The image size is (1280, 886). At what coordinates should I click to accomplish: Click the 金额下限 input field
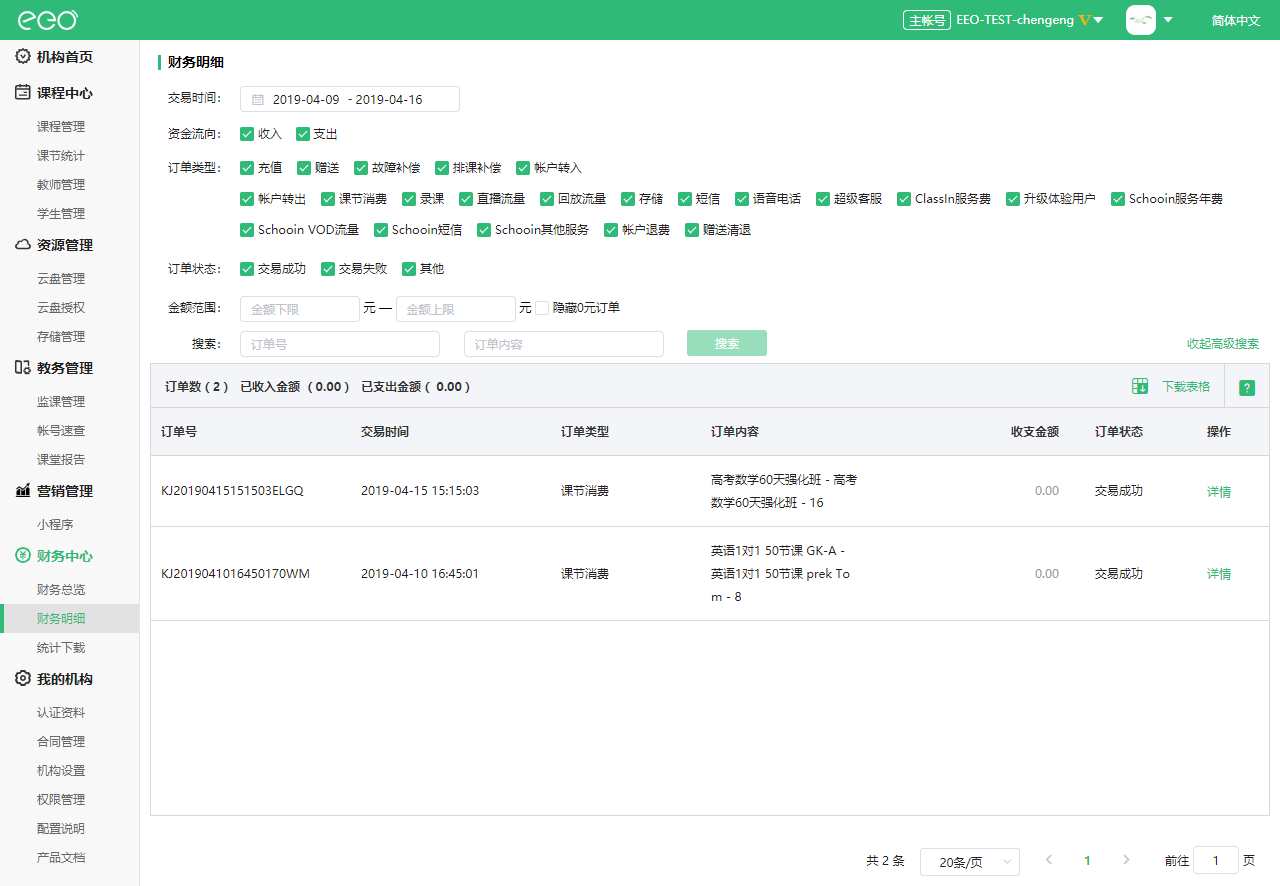point(300,309)
